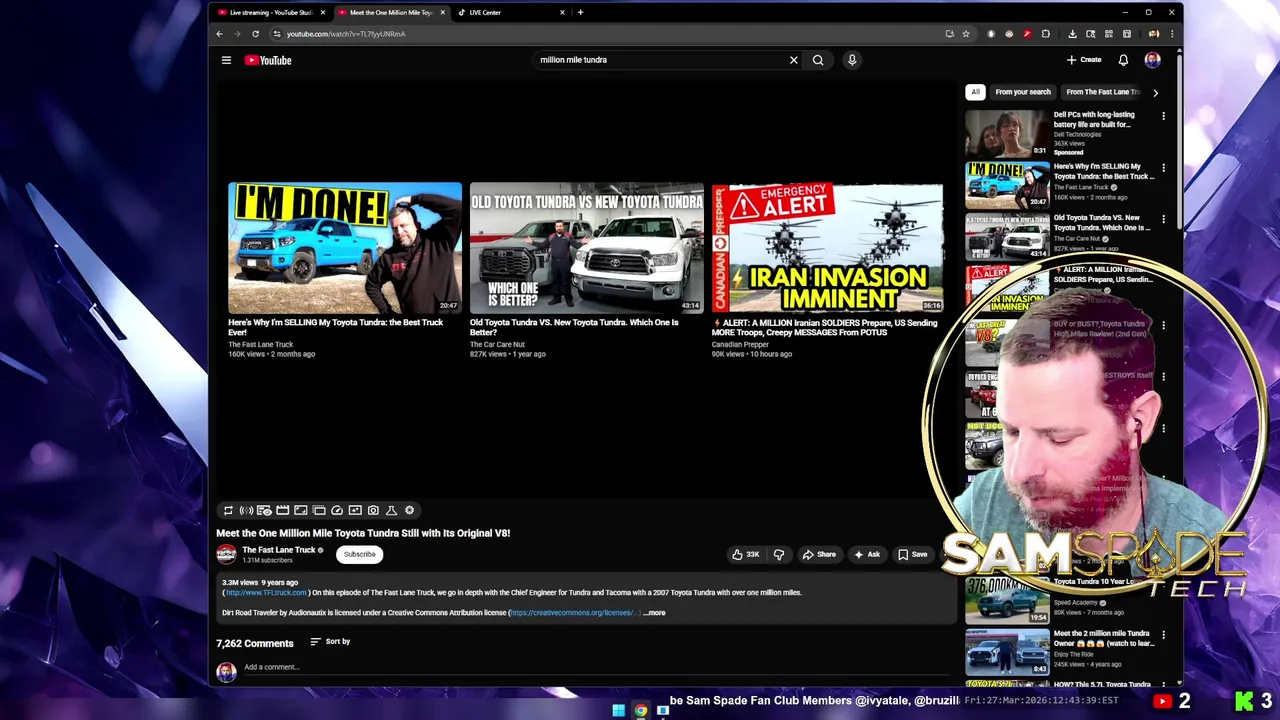The image size is (1280, 720).
Task: Click the screenshot camera icon in the extension toolbar
Action: tap(373, 510)
